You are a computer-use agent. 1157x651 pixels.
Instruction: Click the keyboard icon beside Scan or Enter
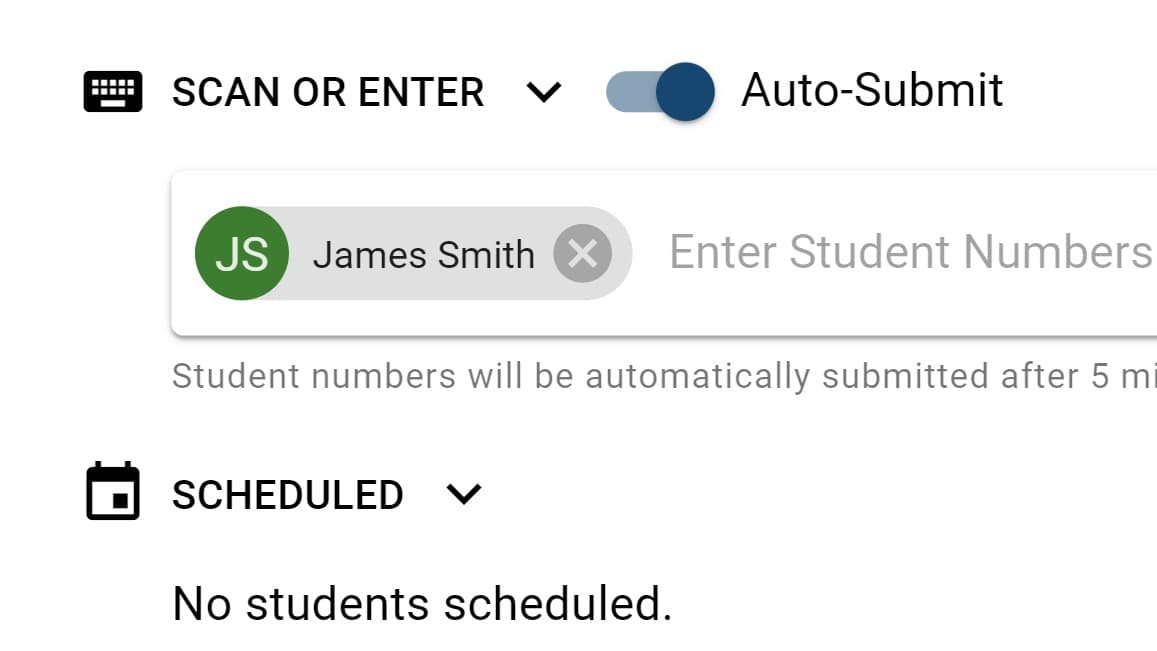[x=113, y=92]
